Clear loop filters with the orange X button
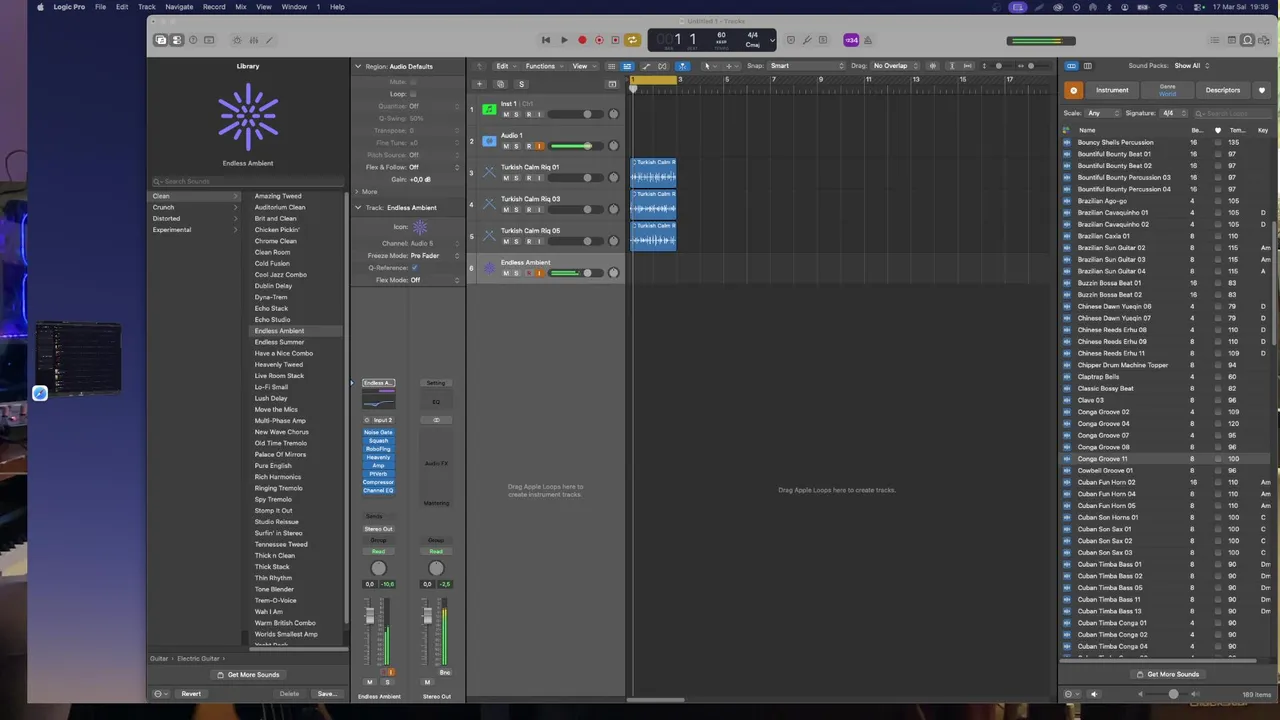The height and width of the screenshot is (720, 1280). pos(1074,90)
